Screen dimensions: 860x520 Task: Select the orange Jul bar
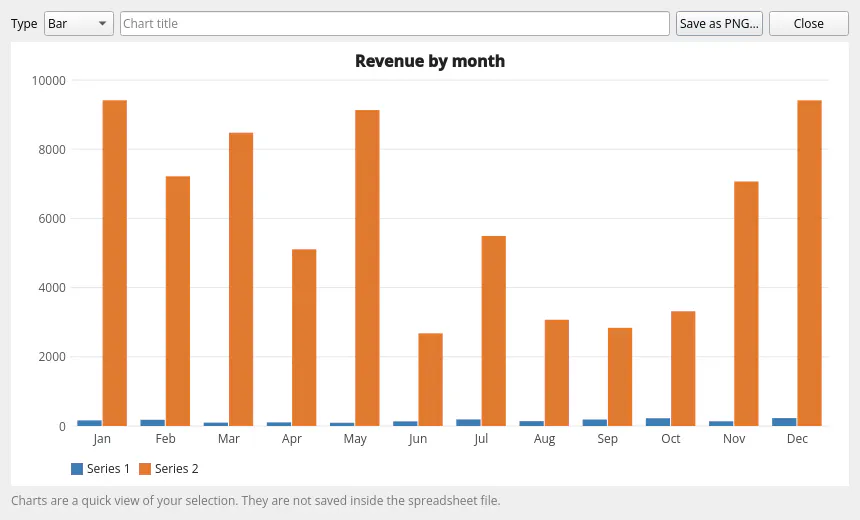pyautogui.click(x=494, y=331)
